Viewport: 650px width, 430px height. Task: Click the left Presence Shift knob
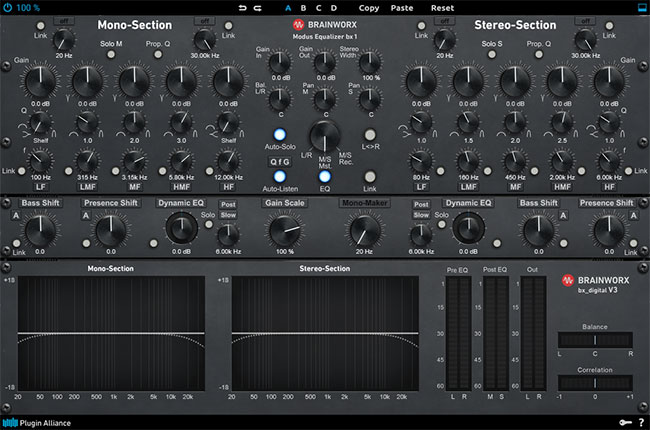111,231
